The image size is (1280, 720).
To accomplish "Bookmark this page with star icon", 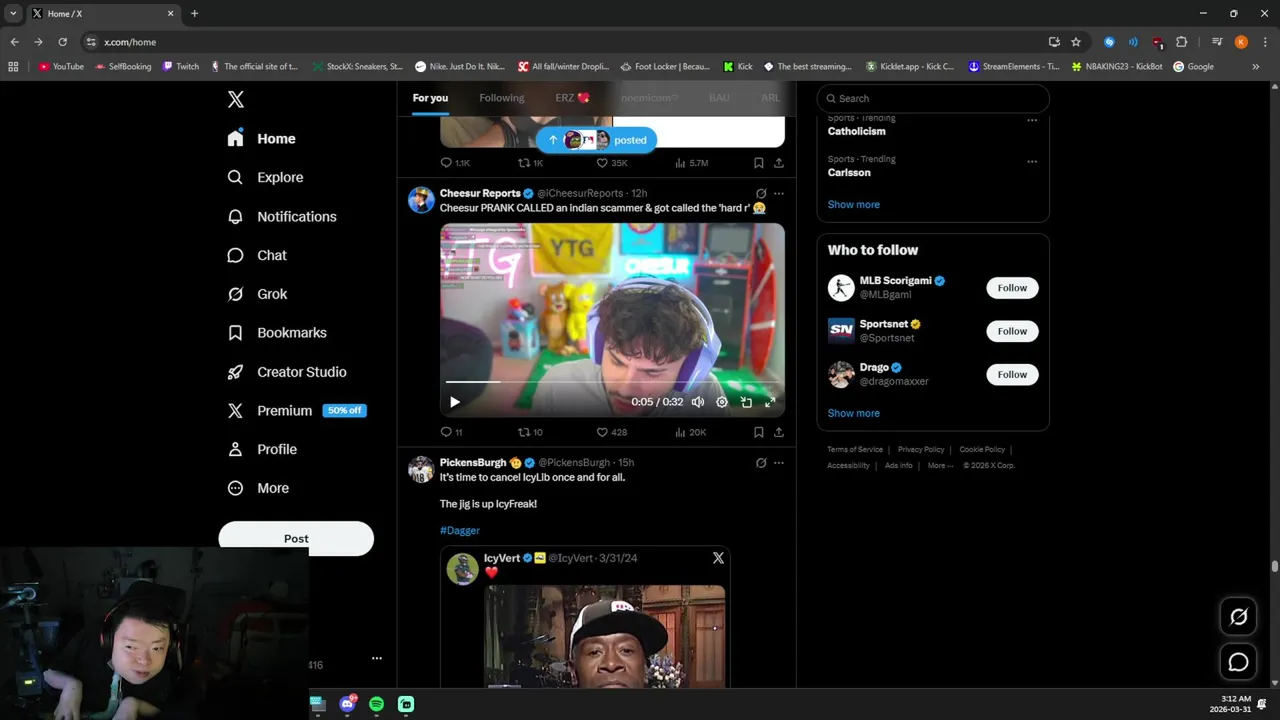I will click(x=1076, y=42).
